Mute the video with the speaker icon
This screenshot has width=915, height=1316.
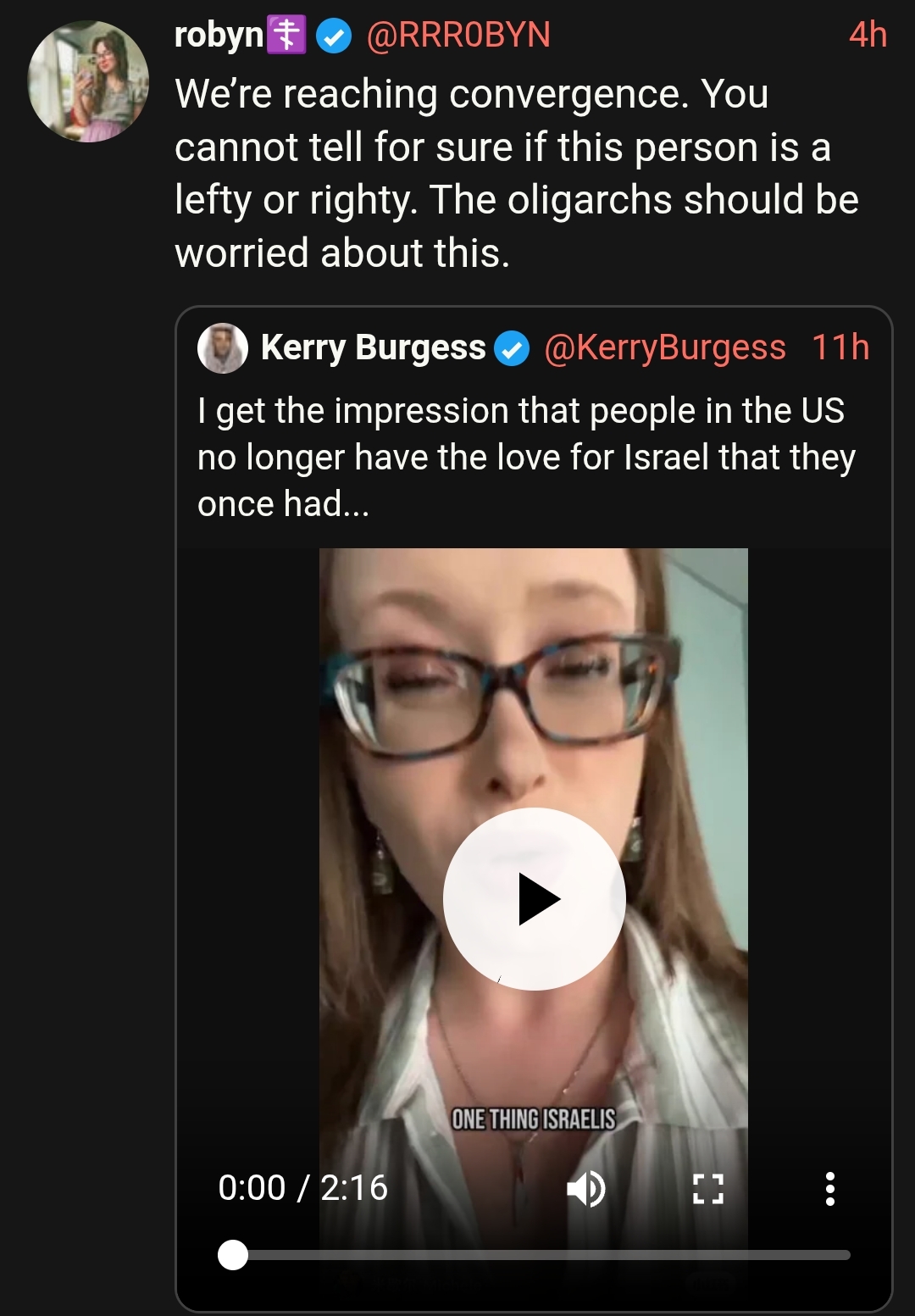coord(586,1189)
